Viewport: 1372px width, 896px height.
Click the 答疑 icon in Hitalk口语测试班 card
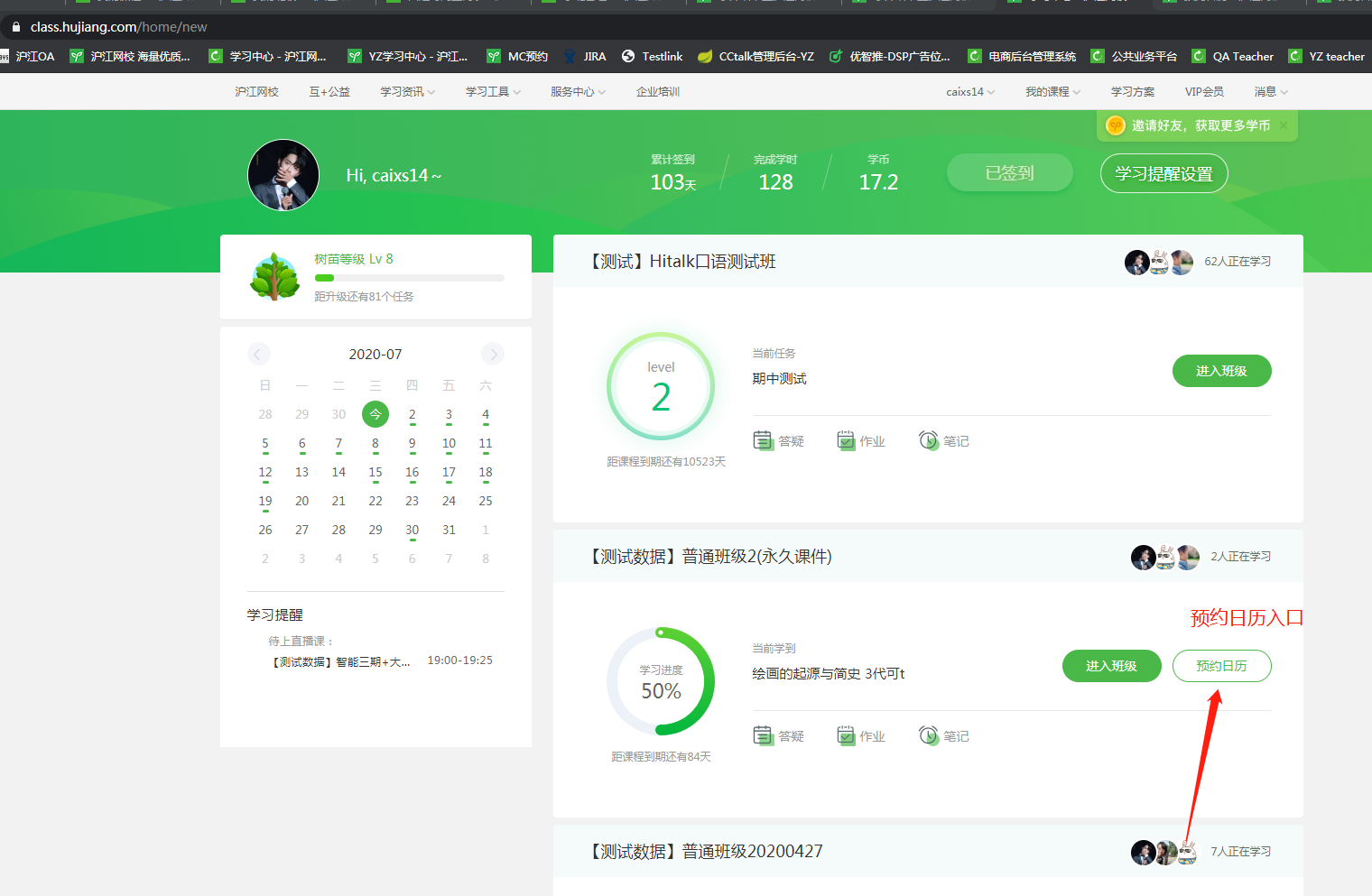[x=764, y=440]
